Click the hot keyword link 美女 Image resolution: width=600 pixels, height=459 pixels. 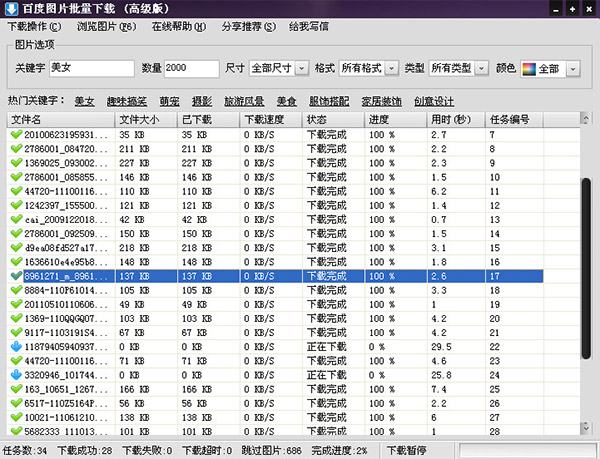coord(85,101)
